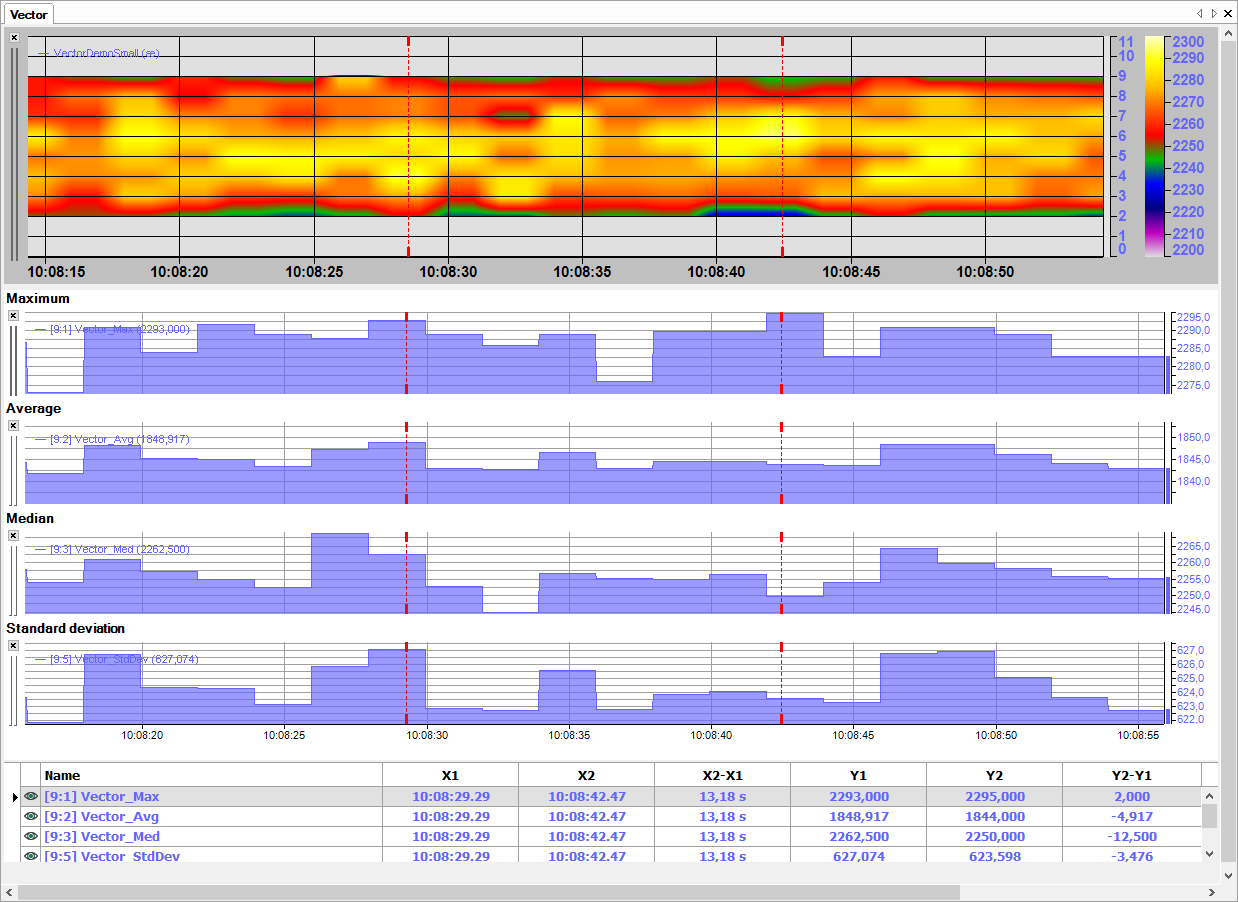Click the Name column header
The height and width of the screenshot is (902, 1238).
(62, 775)
